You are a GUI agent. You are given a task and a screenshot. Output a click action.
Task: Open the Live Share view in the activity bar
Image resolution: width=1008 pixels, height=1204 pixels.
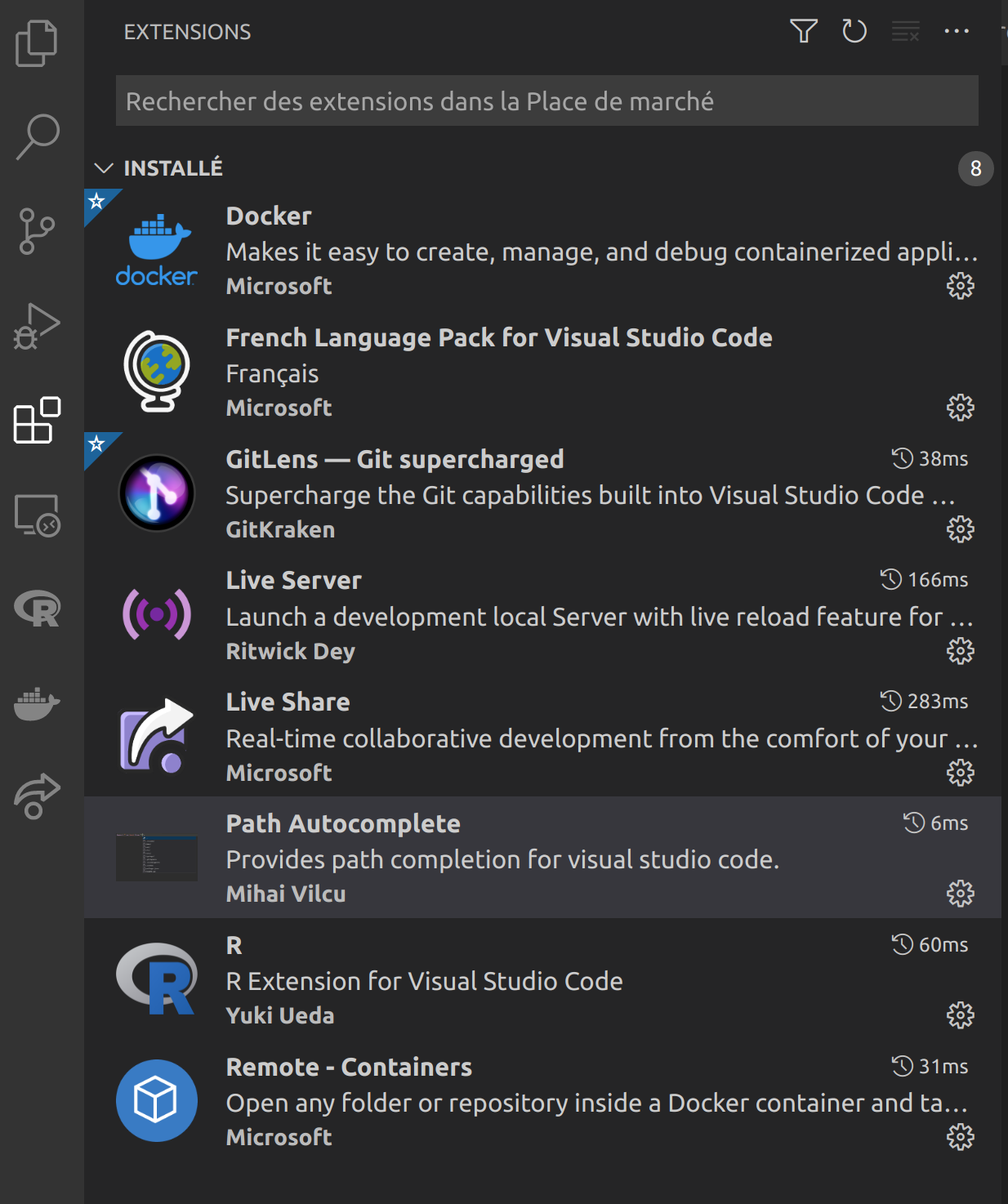[x=37, y=796]
